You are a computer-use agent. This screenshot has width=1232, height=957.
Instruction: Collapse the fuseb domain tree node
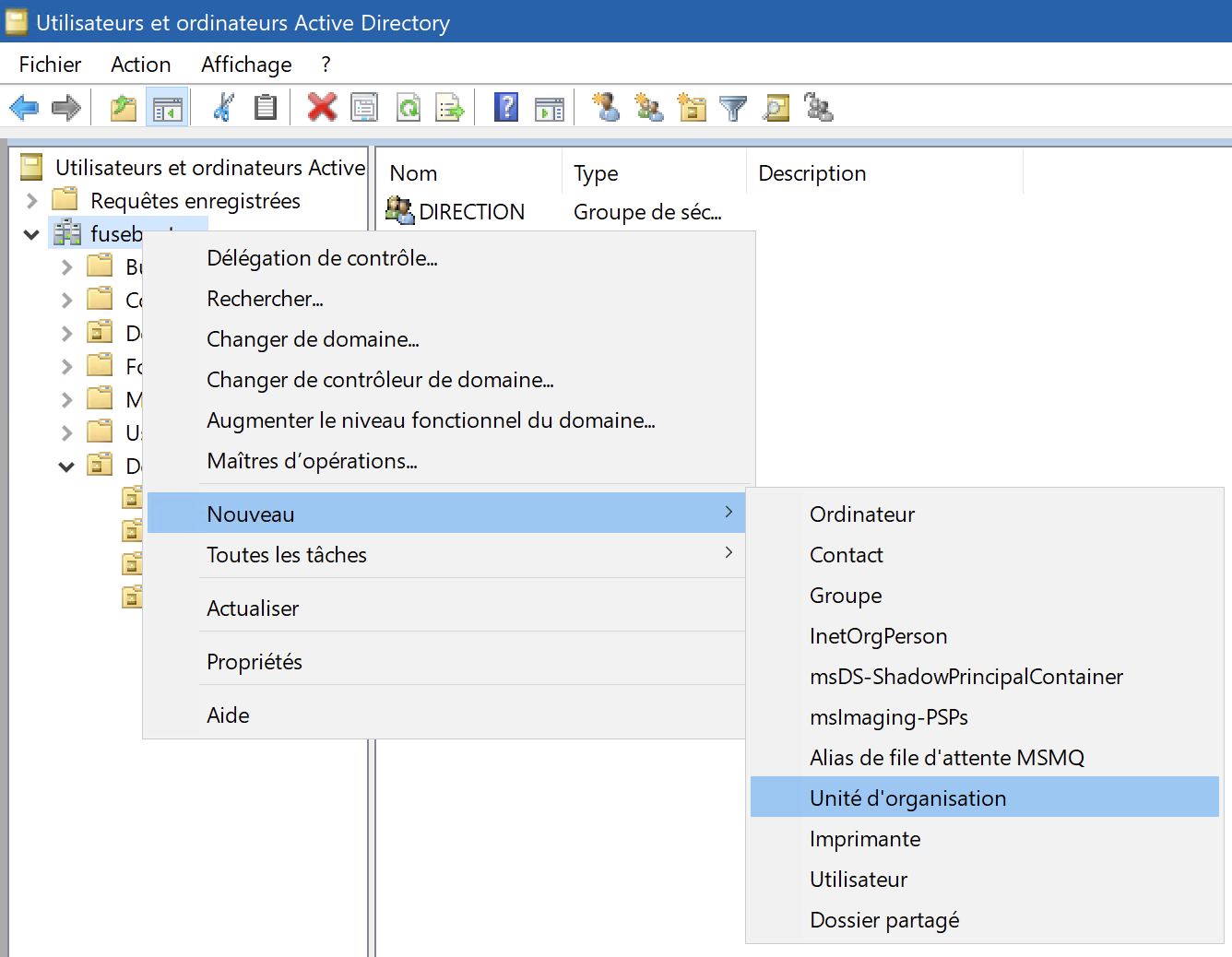pyautogui.click(x=31, y=234)
